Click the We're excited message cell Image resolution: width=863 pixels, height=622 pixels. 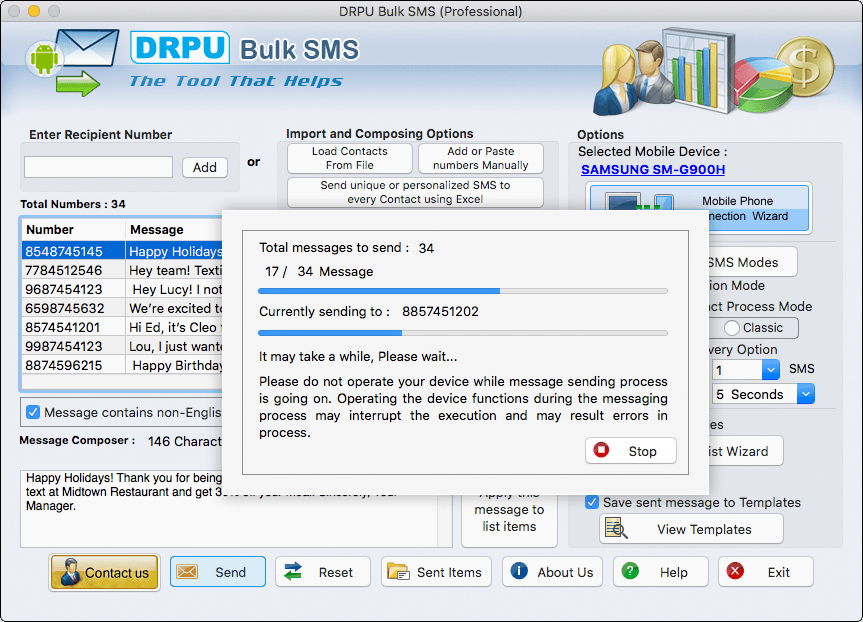point(174,308)
